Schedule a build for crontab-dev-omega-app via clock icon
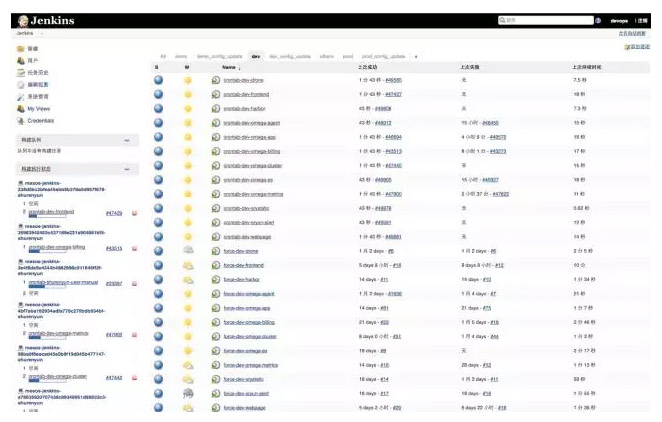The width and height of the screenshot is (662, 422). [216, 137]
